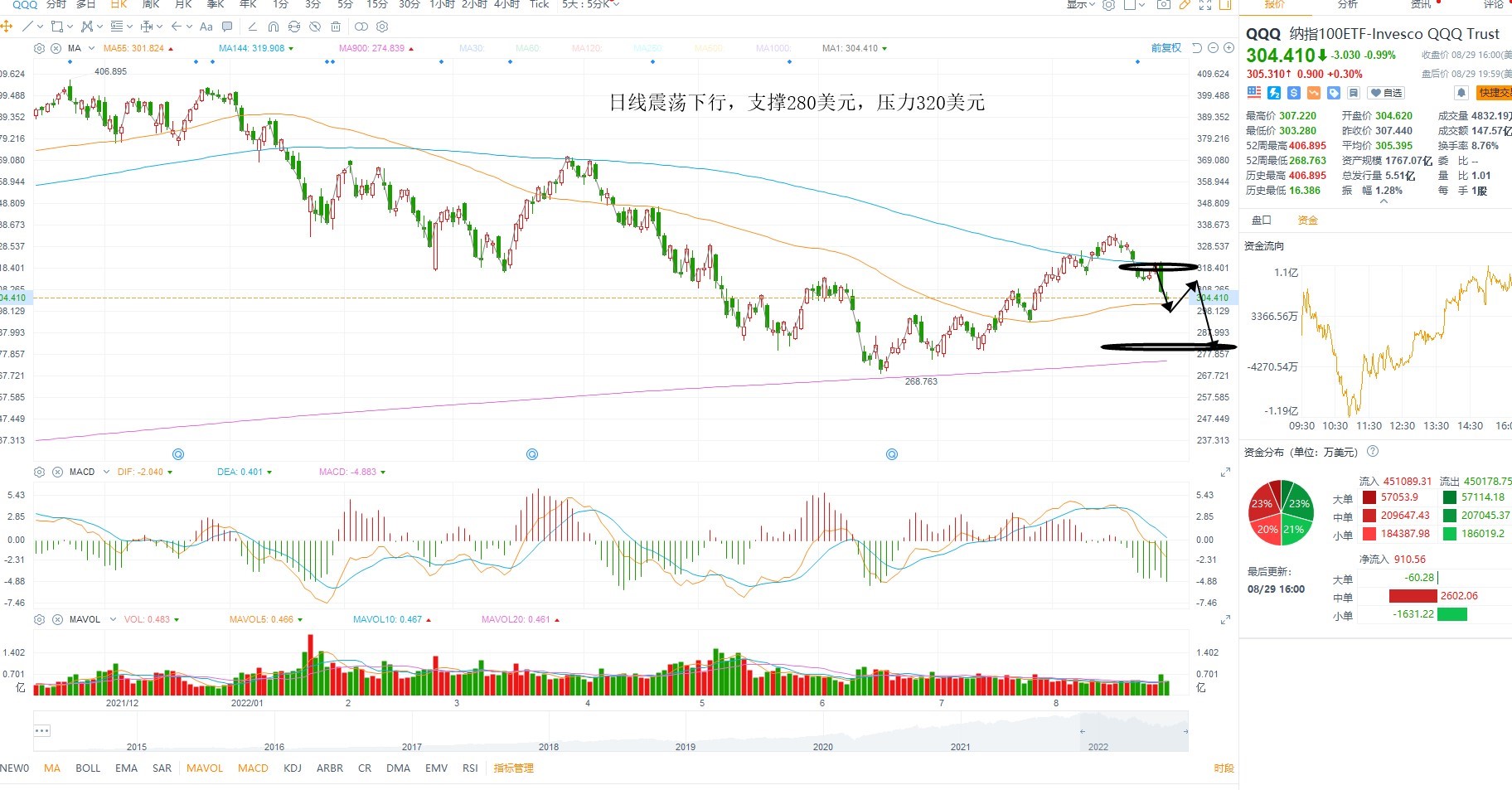Click the trash icon to delete drawings
The height and width of the screenshot is (790, 1512).
[x=336, y=27]
